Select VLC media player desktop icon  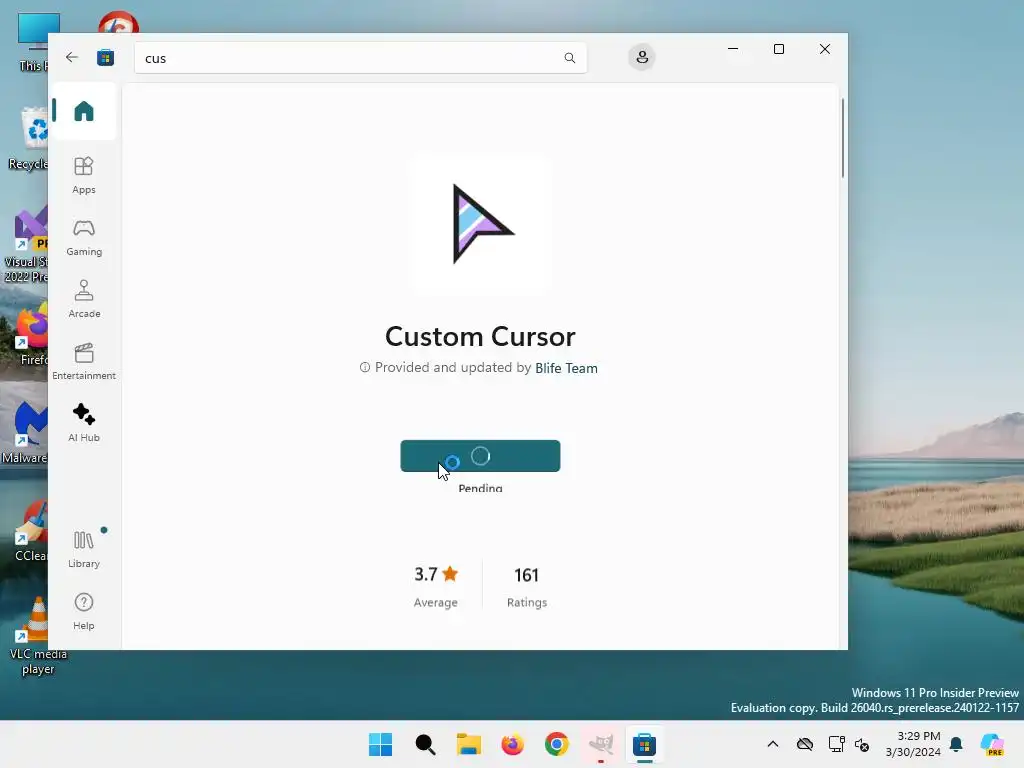pyautogui.click(x=37, y=635)
